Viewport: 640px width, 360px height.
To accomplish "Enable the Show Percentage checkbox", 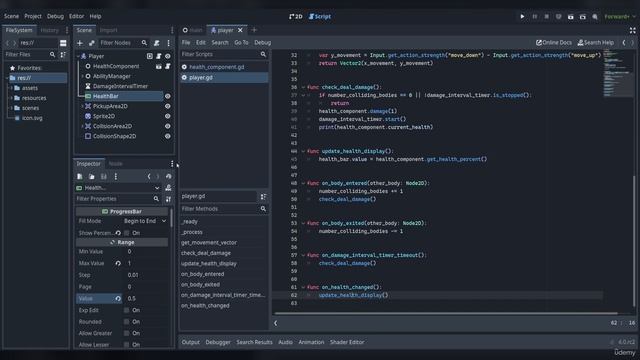I will [127, 233].
